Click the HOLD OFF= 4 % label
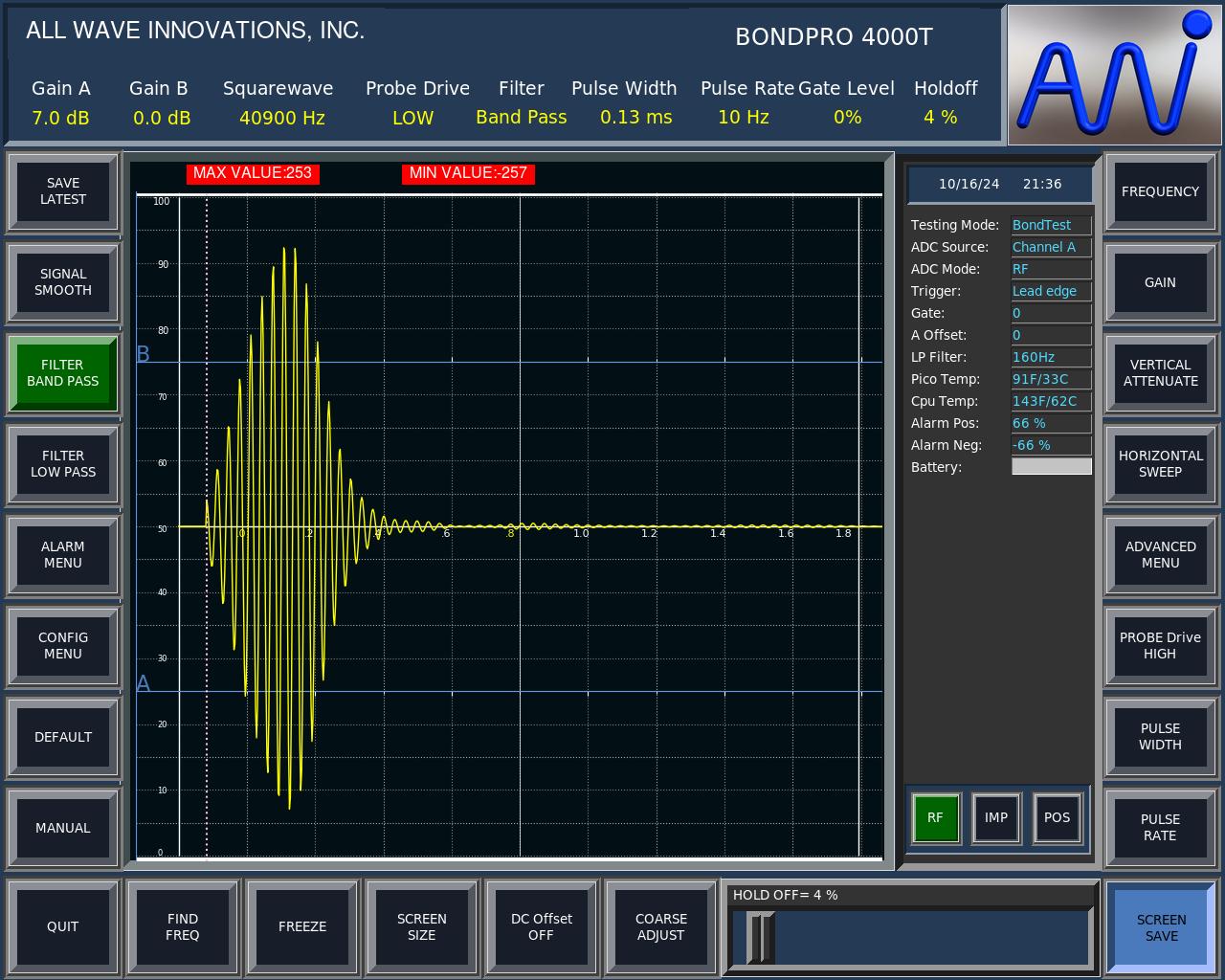The width and height of the screenshot is (1225, 980). pos(786,895)
